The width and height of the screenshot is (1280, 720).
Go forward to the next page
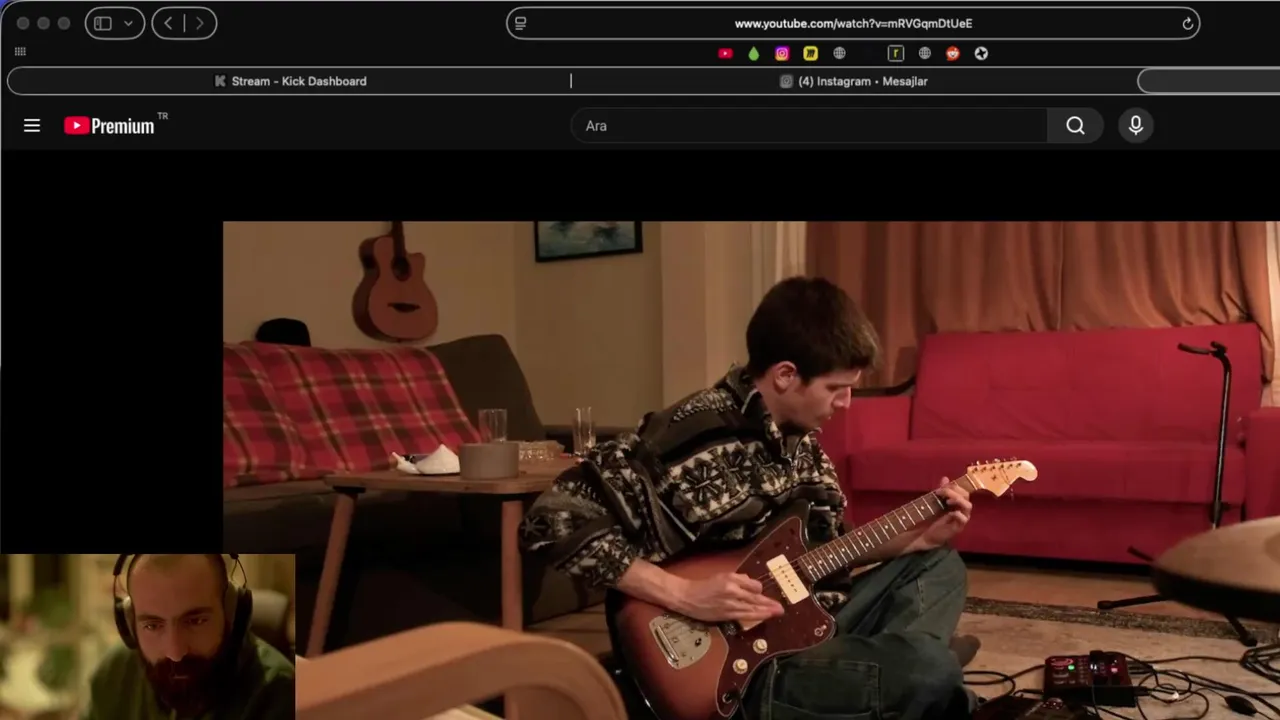(x=200, y=23)
